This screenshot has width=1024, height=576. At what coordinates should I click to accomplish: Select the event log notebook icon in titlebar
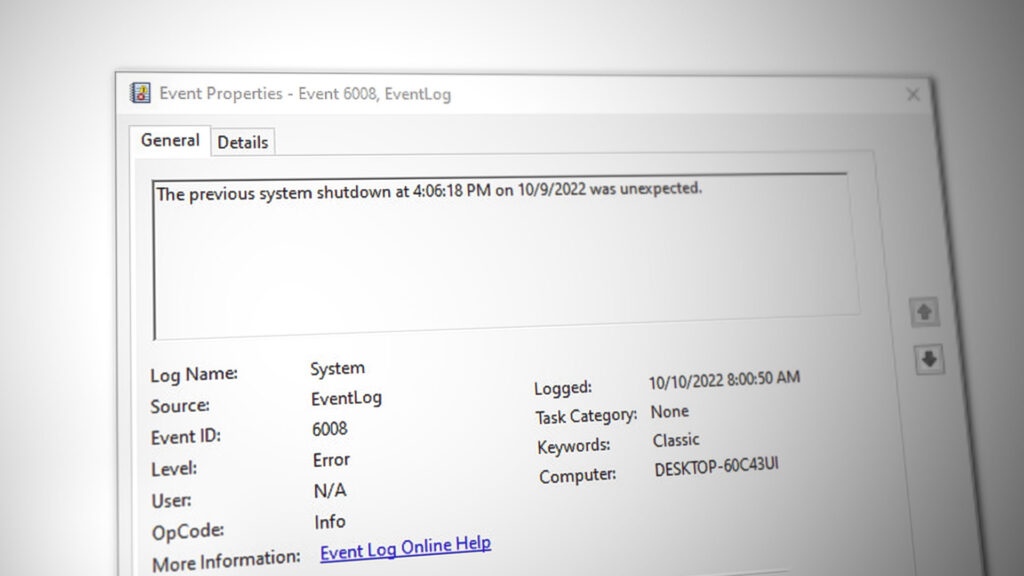tap(140, 93)
